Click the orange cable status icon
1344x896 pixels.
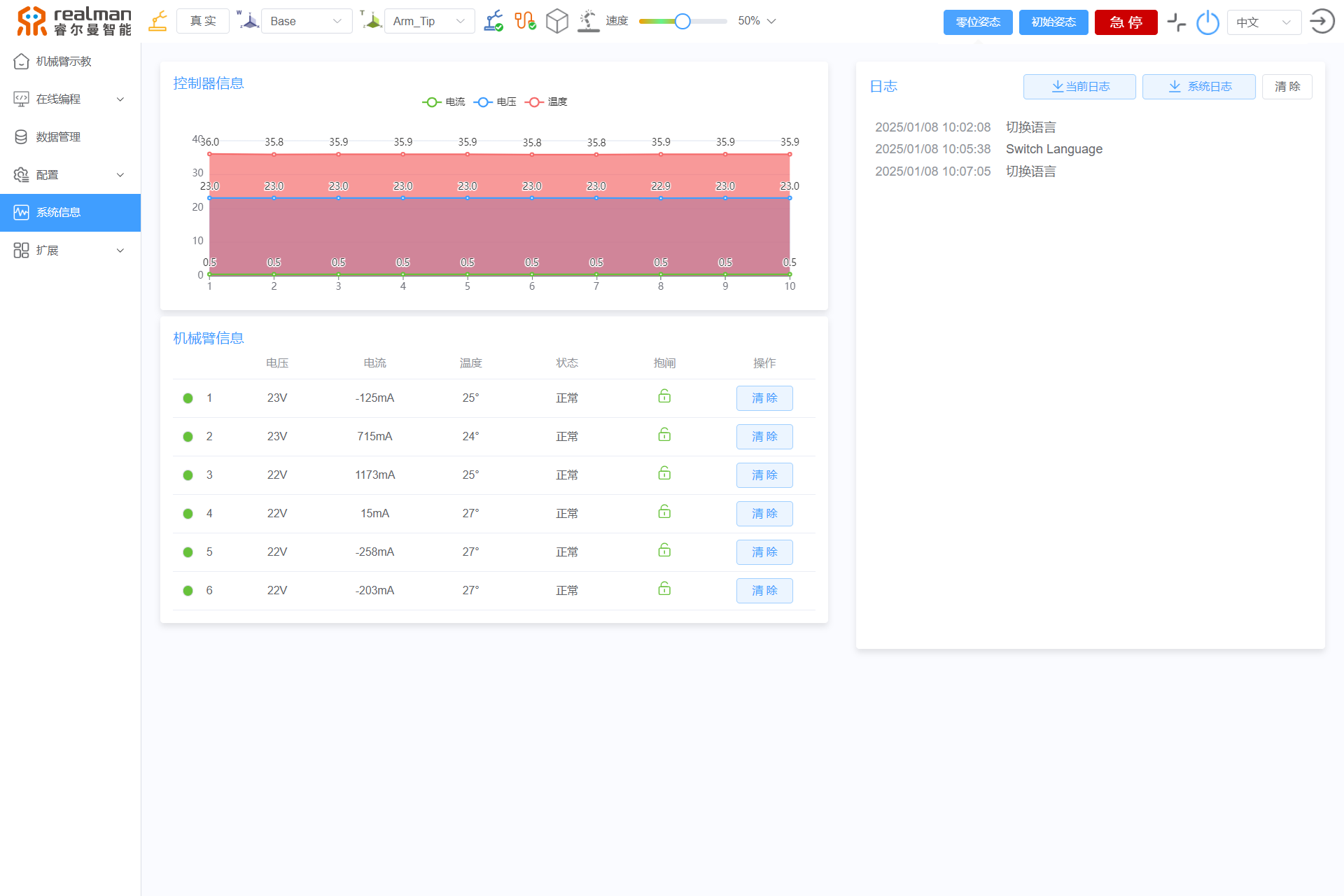click(525, 21)
